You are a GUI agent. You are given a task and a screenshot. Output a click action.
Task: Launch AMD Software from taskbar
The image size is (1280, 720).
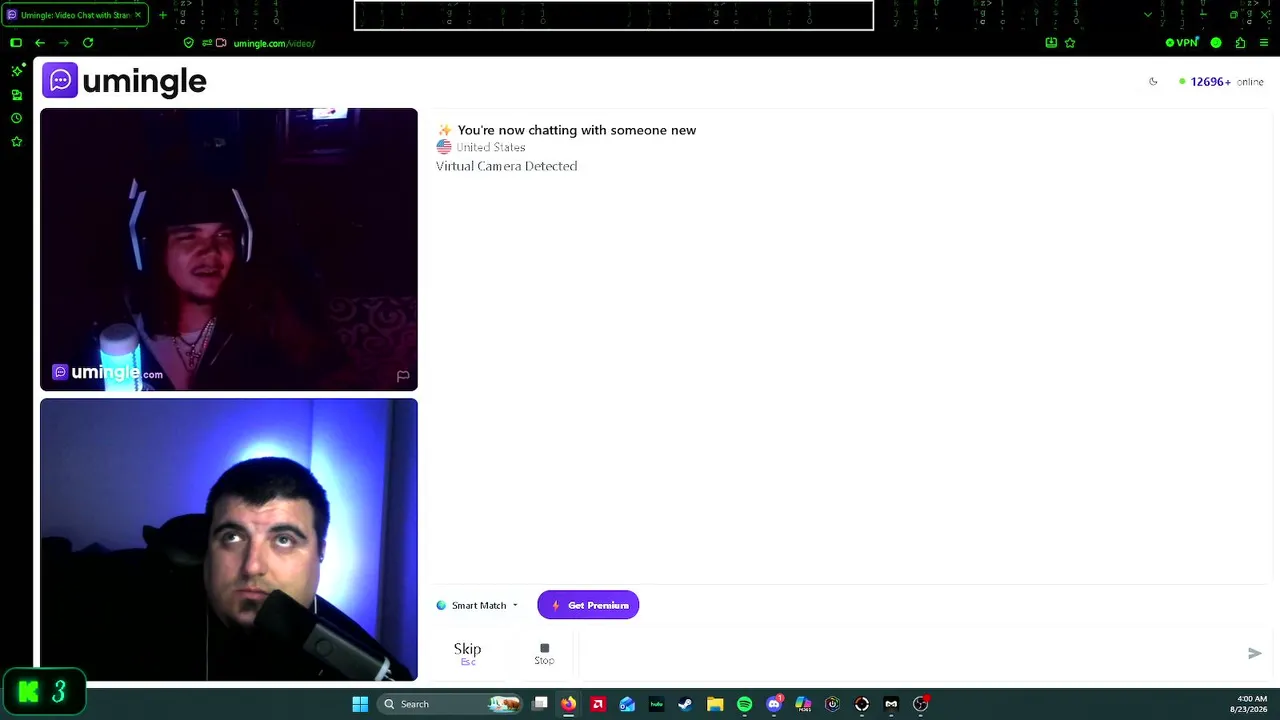pyautogui.click(x=598, y=704)
